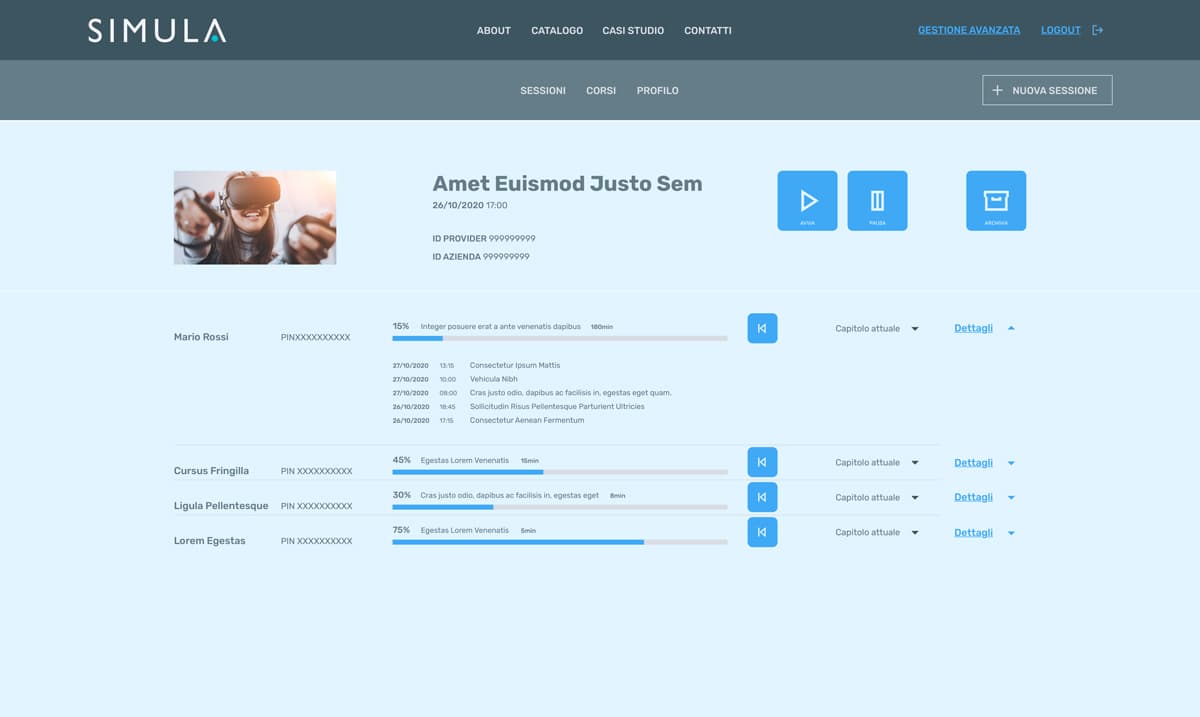Click the session title Amet Euismod Justo Sem

click(x=567, y=184)
